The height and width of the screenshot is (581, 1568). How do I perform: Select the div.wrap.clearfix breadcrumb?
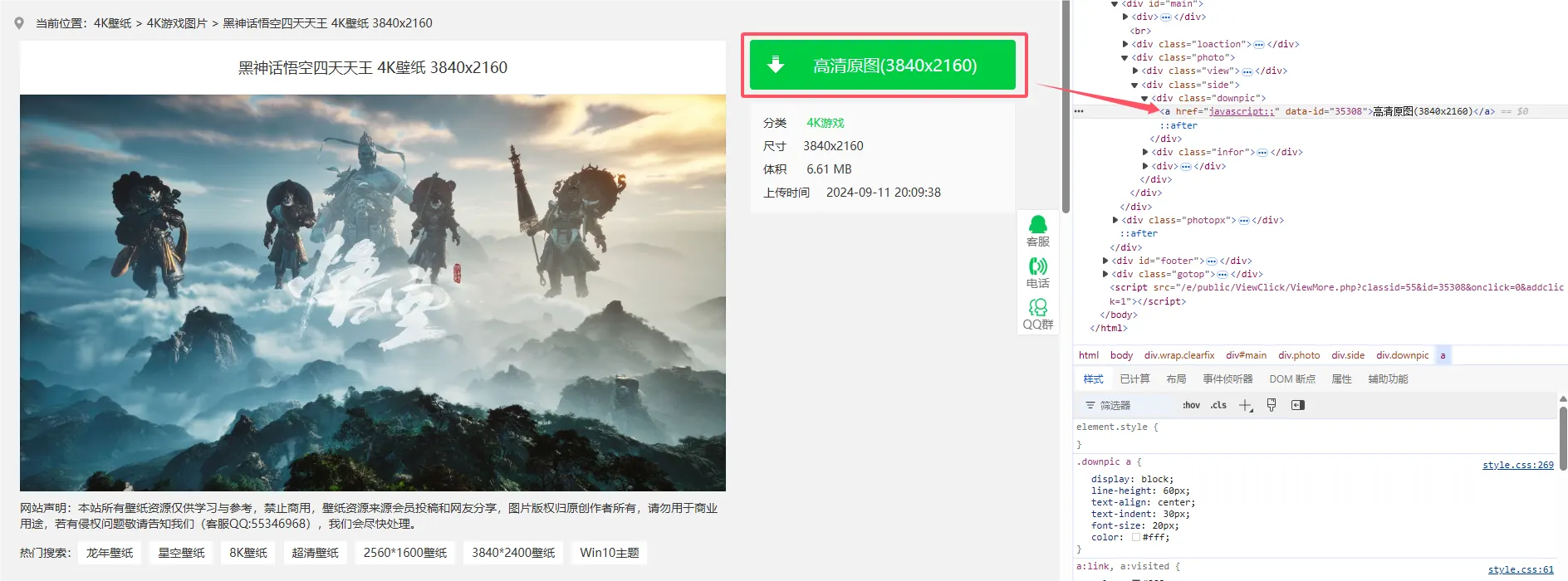[1179, 355]
